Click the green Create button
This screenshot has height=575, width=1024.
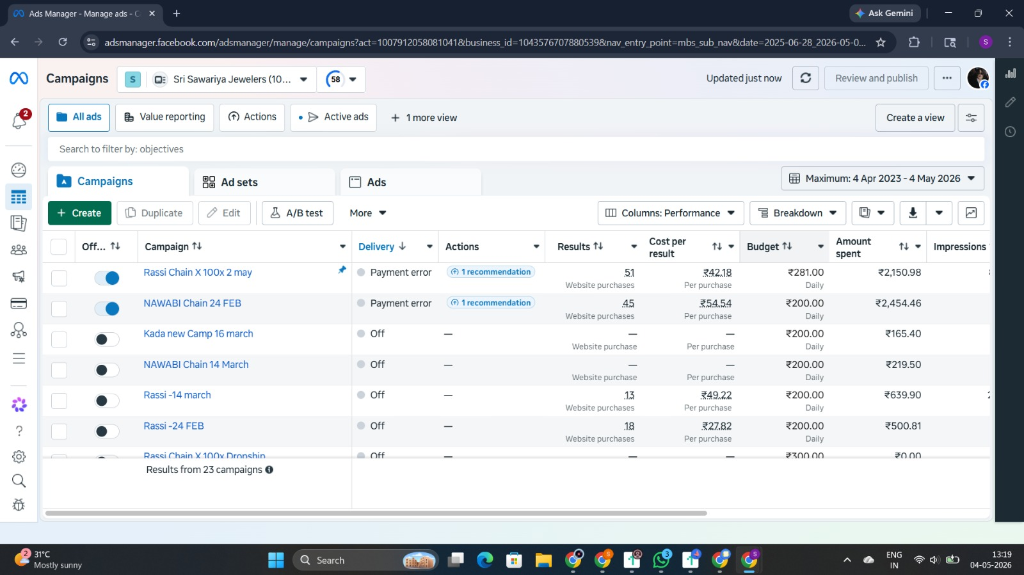[80, 213]
